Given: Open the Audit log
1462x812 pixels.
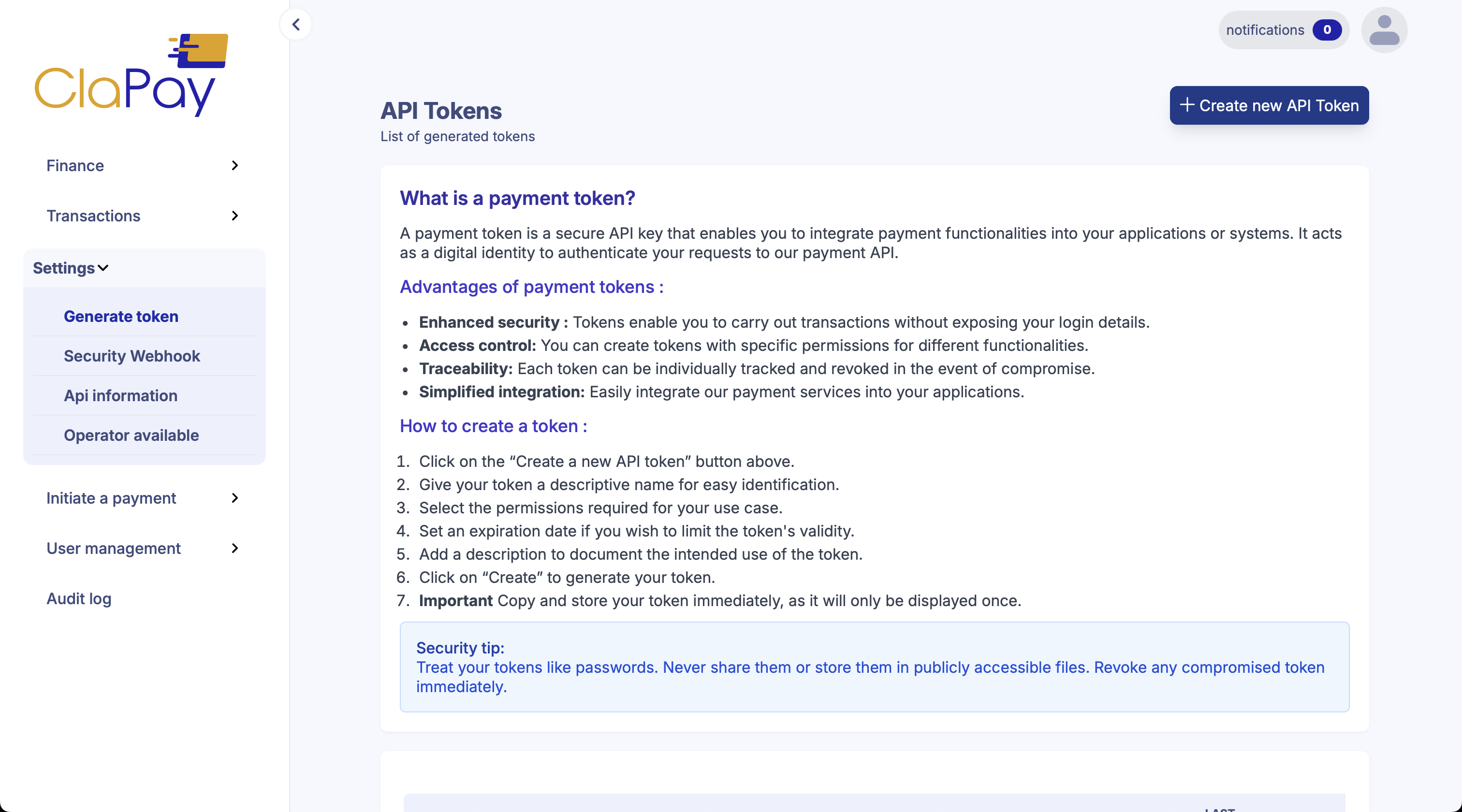Looking at the screenshot, I should (x=79, y=598).
